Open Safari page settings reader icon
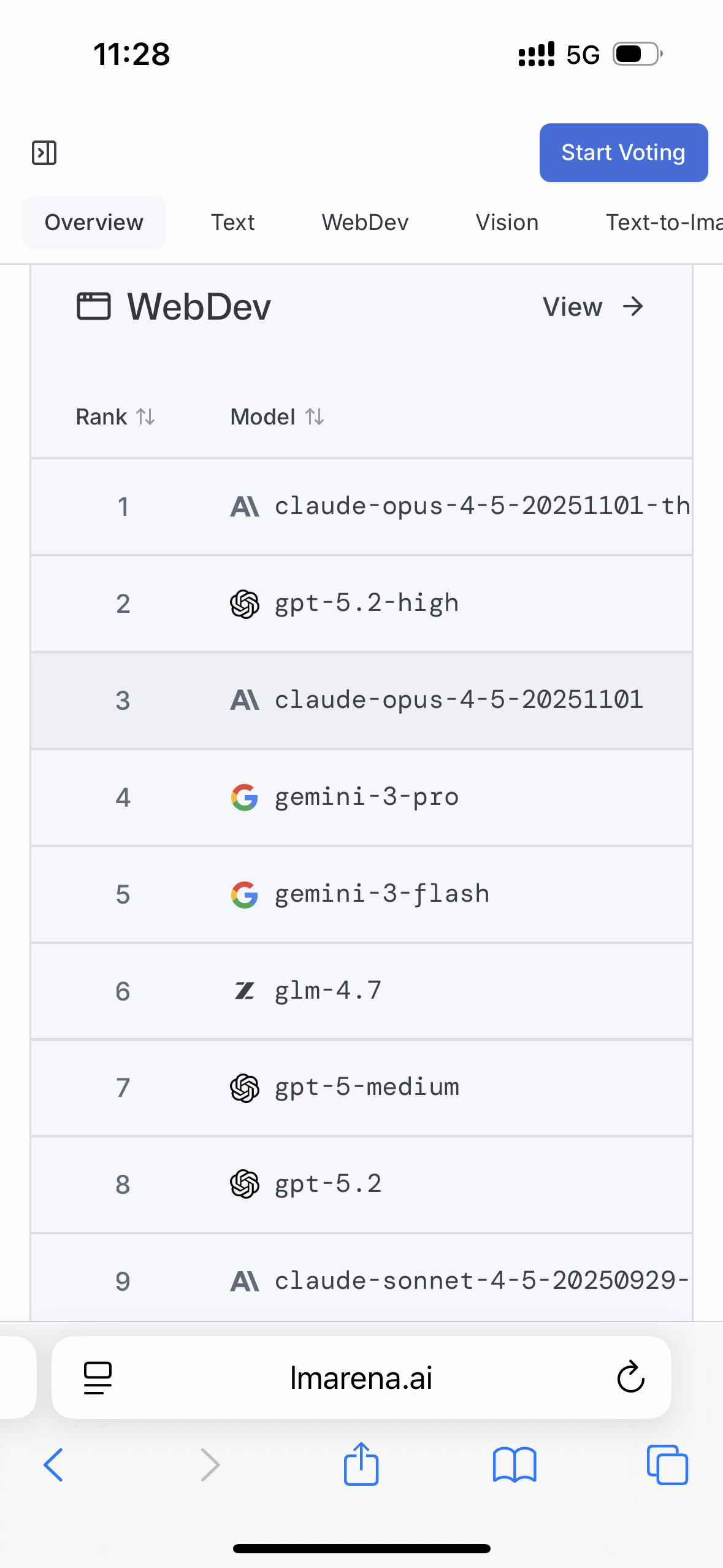The image size is (723, 1568). click(x=98, y=1378)
